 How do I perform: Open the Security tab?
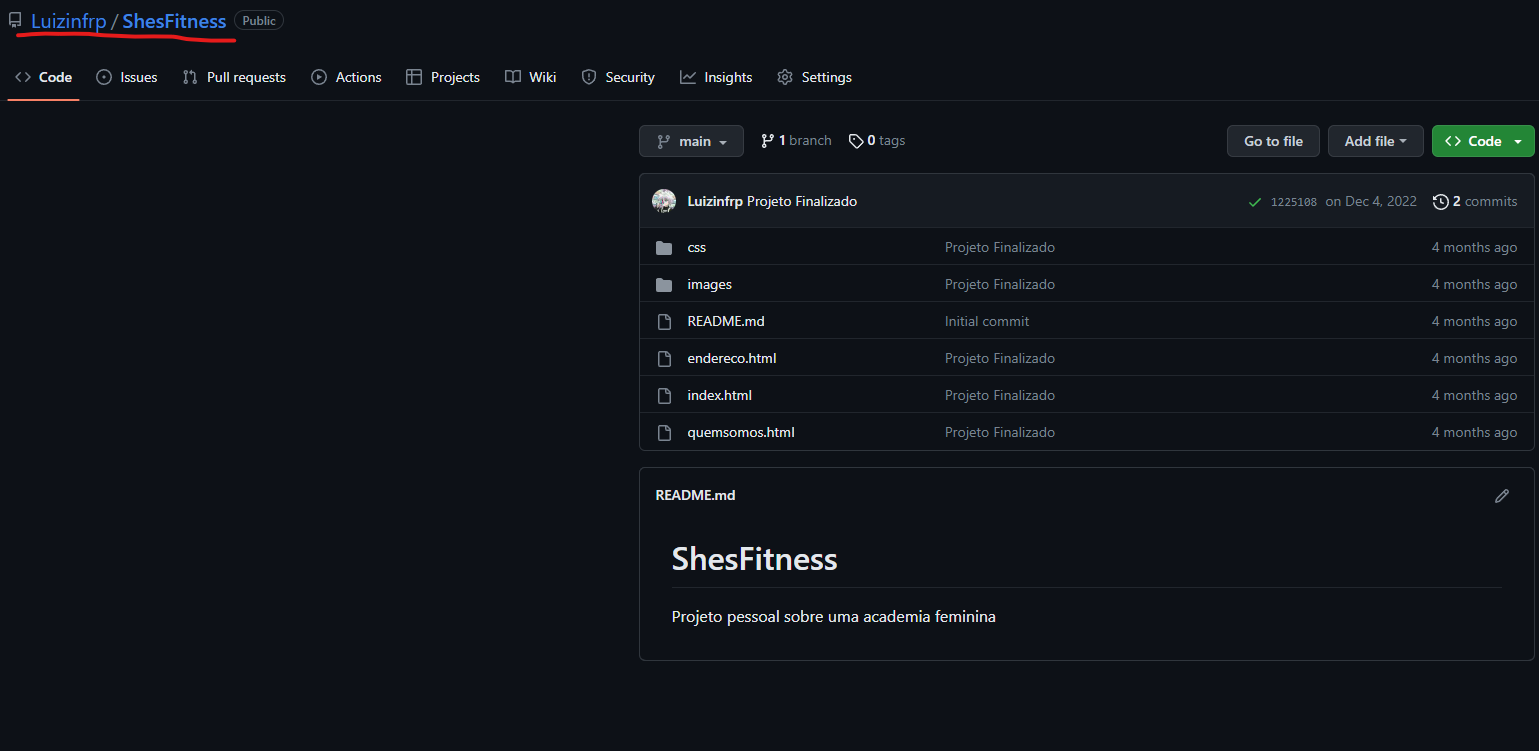point(618,77)
